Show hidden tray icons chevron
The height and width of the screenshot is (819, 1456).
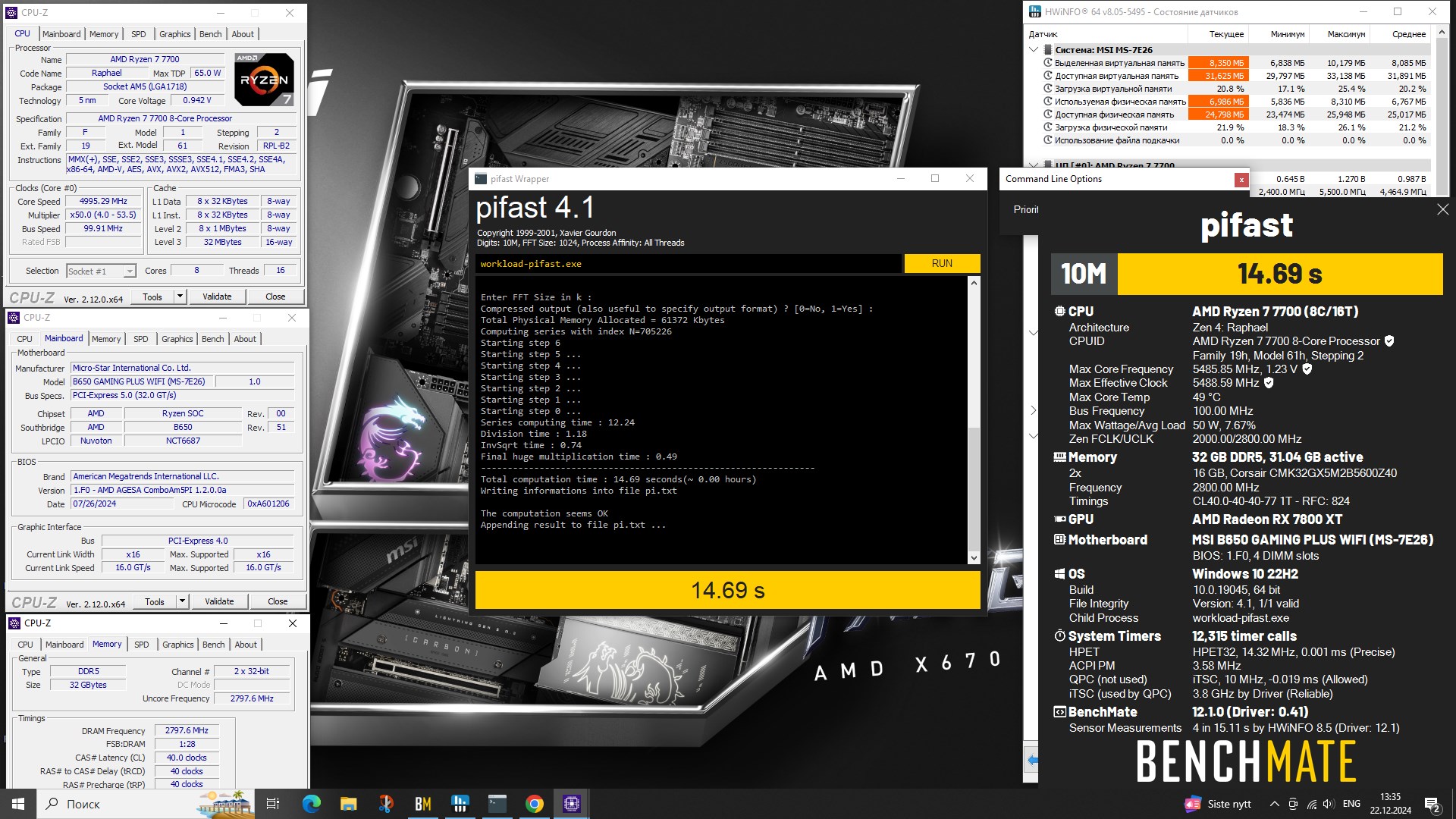coord(1274,804)
